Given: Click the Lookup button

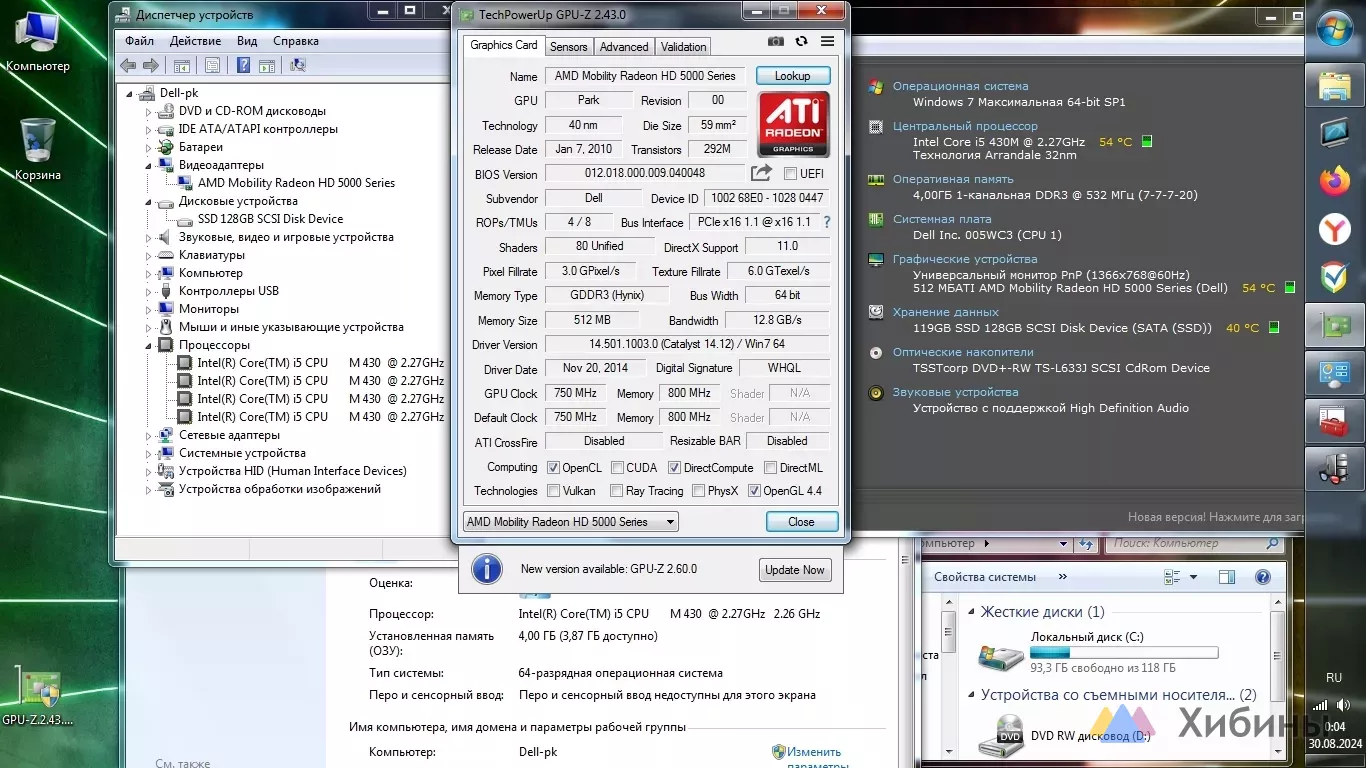Looking at the screenshot, I should click(x=793, y=76).
